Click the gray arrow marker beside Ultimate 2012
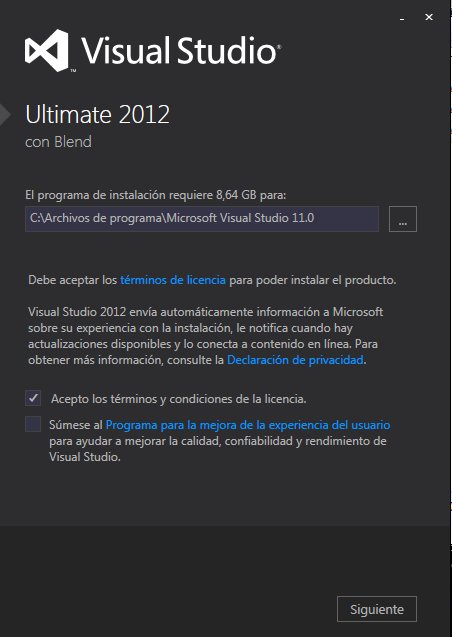 point(5,115)
